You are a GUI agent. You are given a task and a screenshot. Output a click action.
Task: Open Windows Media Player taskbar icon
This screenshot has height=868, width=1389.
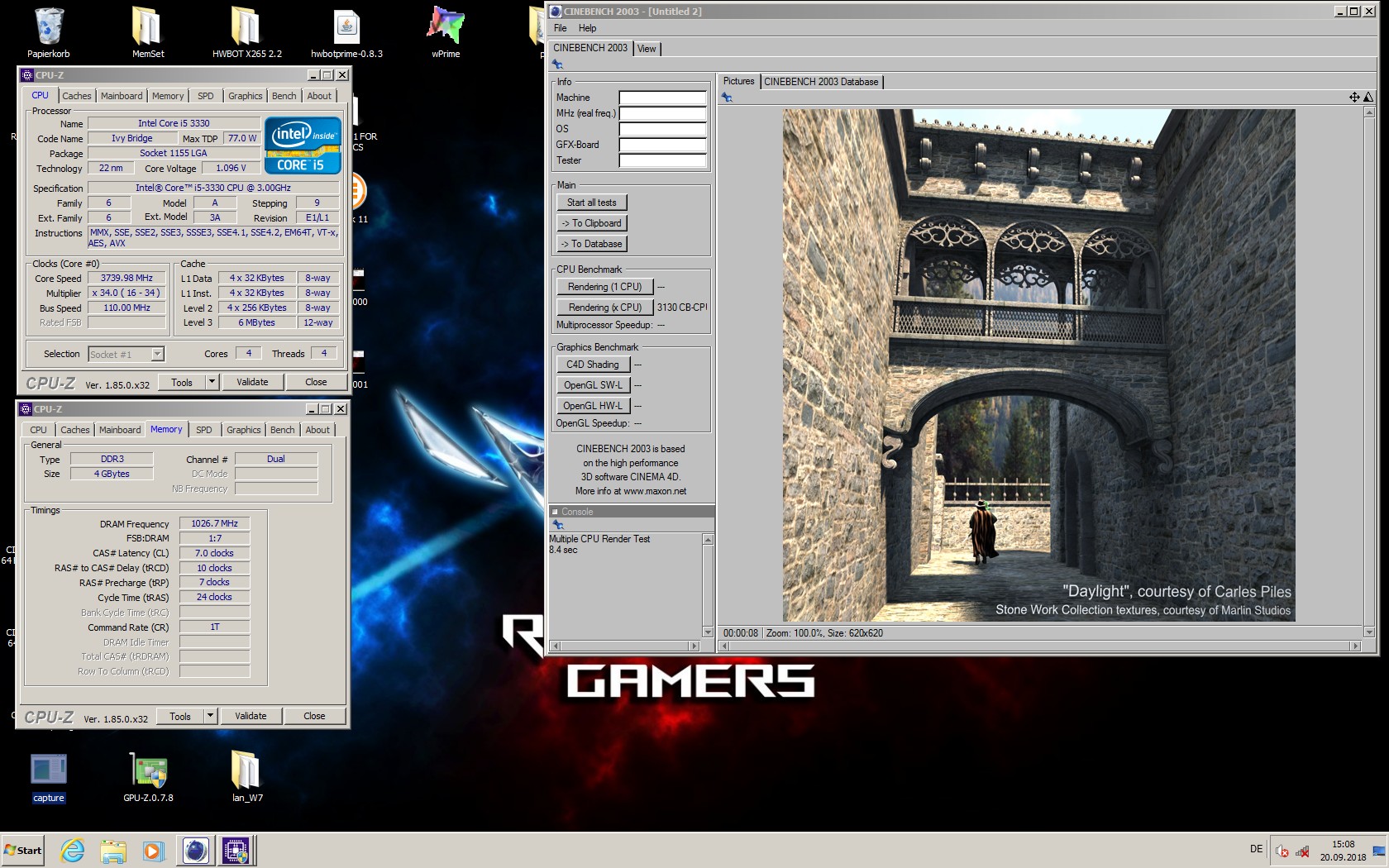pos(153,851)
